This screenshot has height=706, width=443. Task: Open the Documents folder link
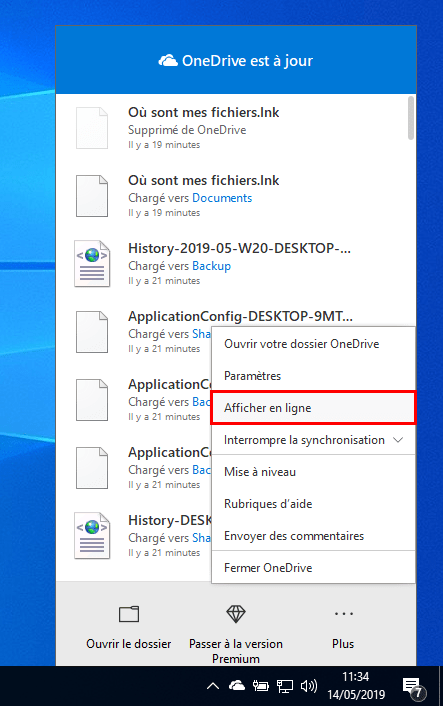click(x=222, y=198)
